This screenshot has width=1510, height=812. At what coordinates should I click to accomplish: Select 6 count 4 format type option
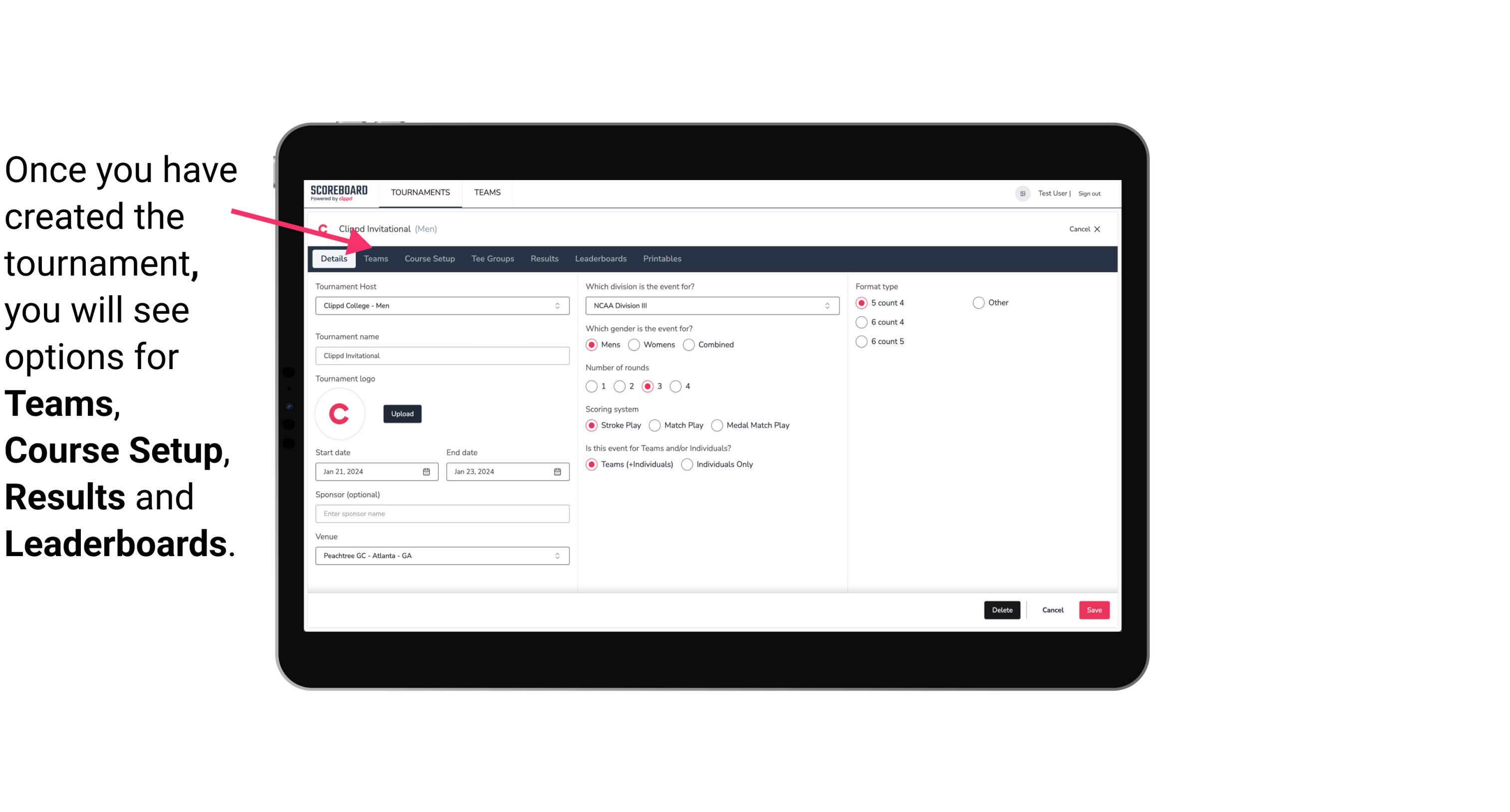(864, 322)
